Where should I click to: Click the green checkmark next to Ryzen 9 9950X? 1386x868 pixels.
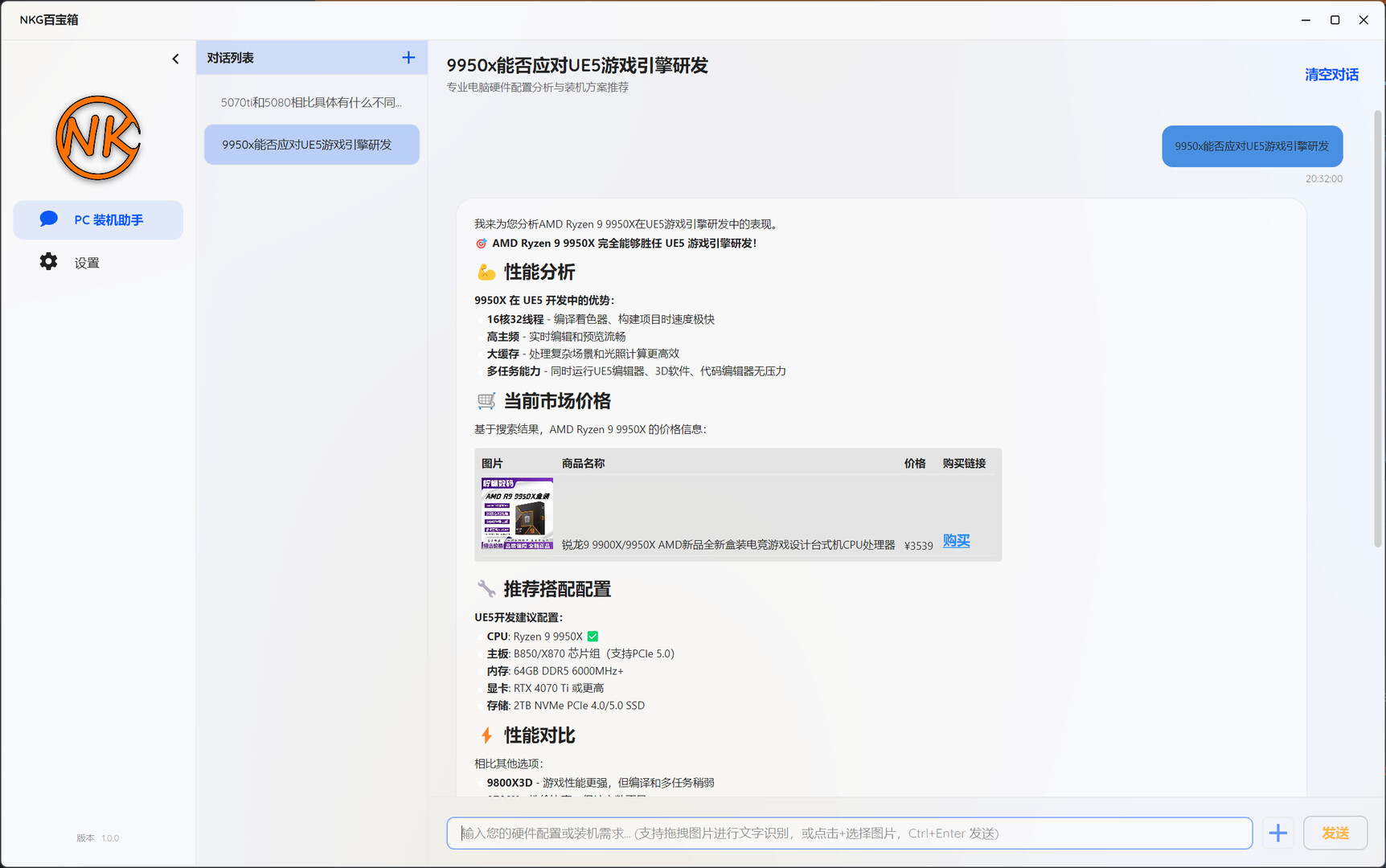593,637
